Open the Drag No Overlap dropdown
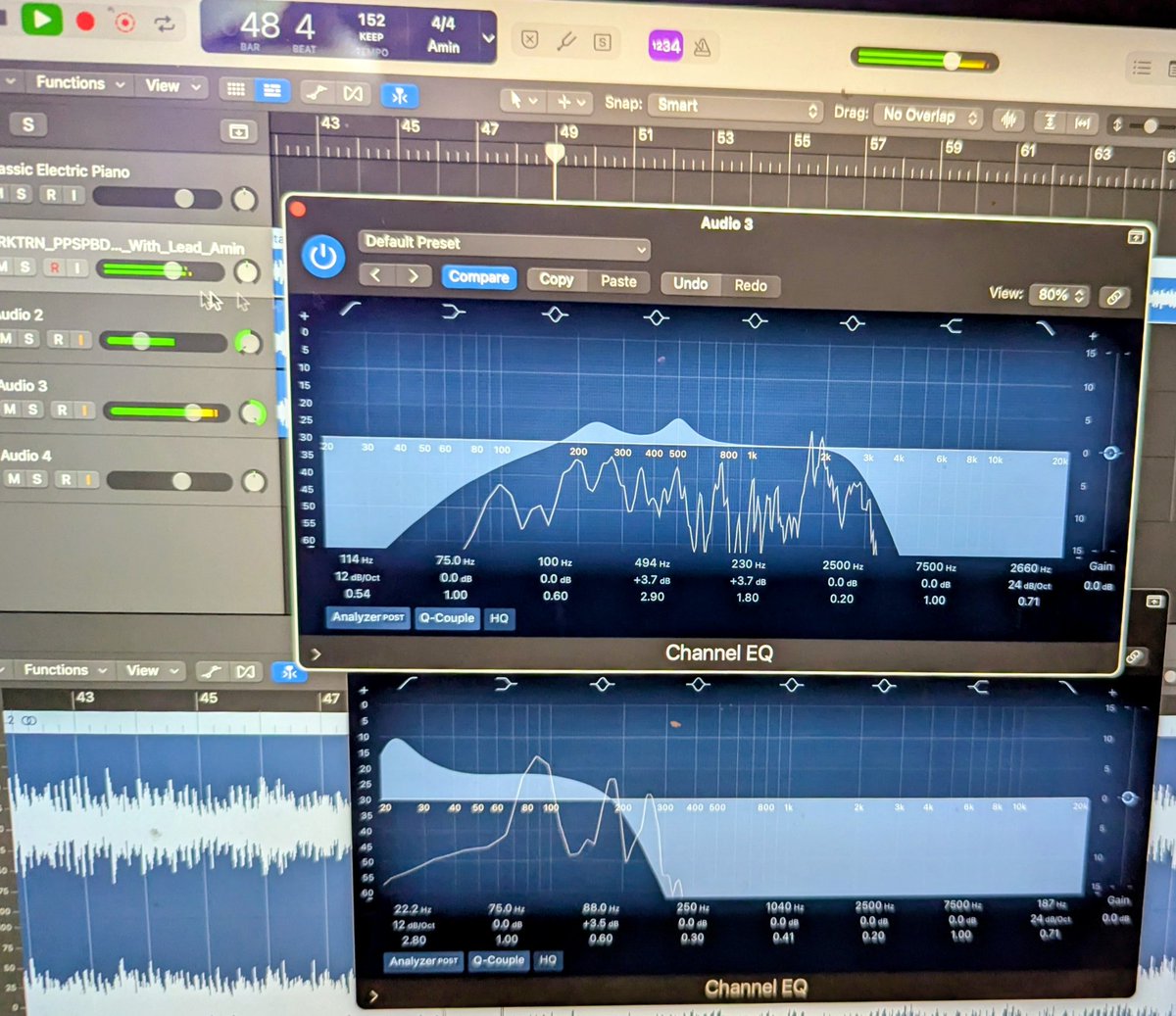 click(x=927, y=116)
